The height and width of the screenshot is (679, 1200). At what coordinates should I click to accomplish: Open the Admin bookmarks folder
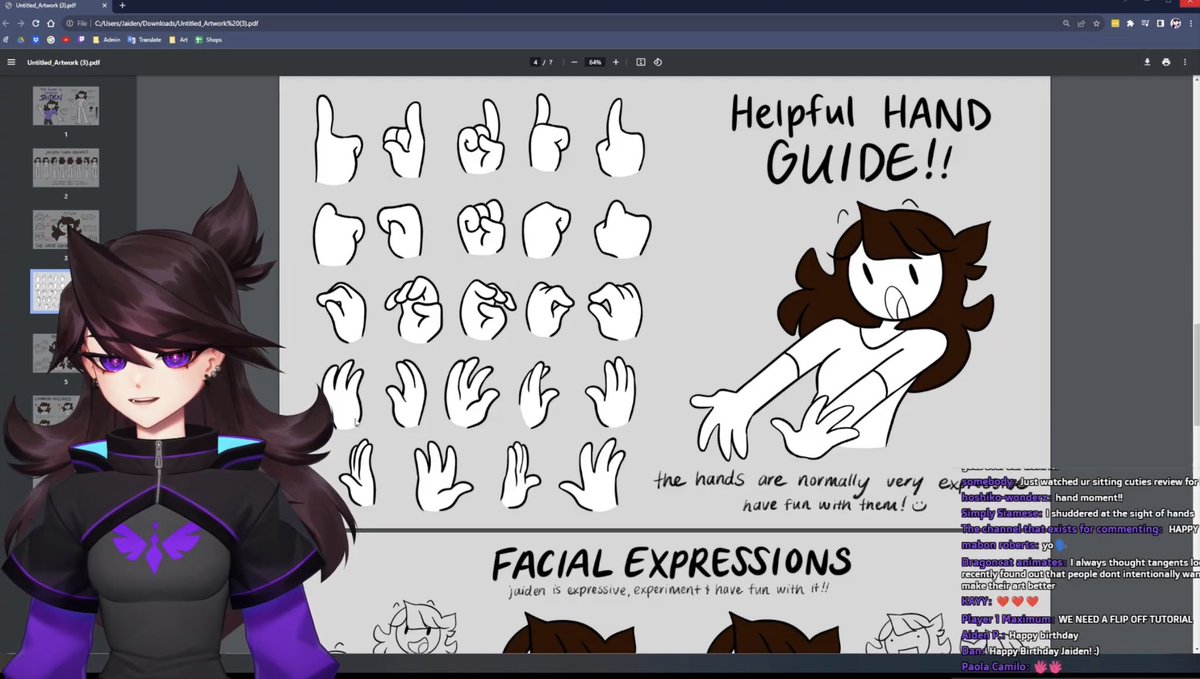(x=106, y=40)
